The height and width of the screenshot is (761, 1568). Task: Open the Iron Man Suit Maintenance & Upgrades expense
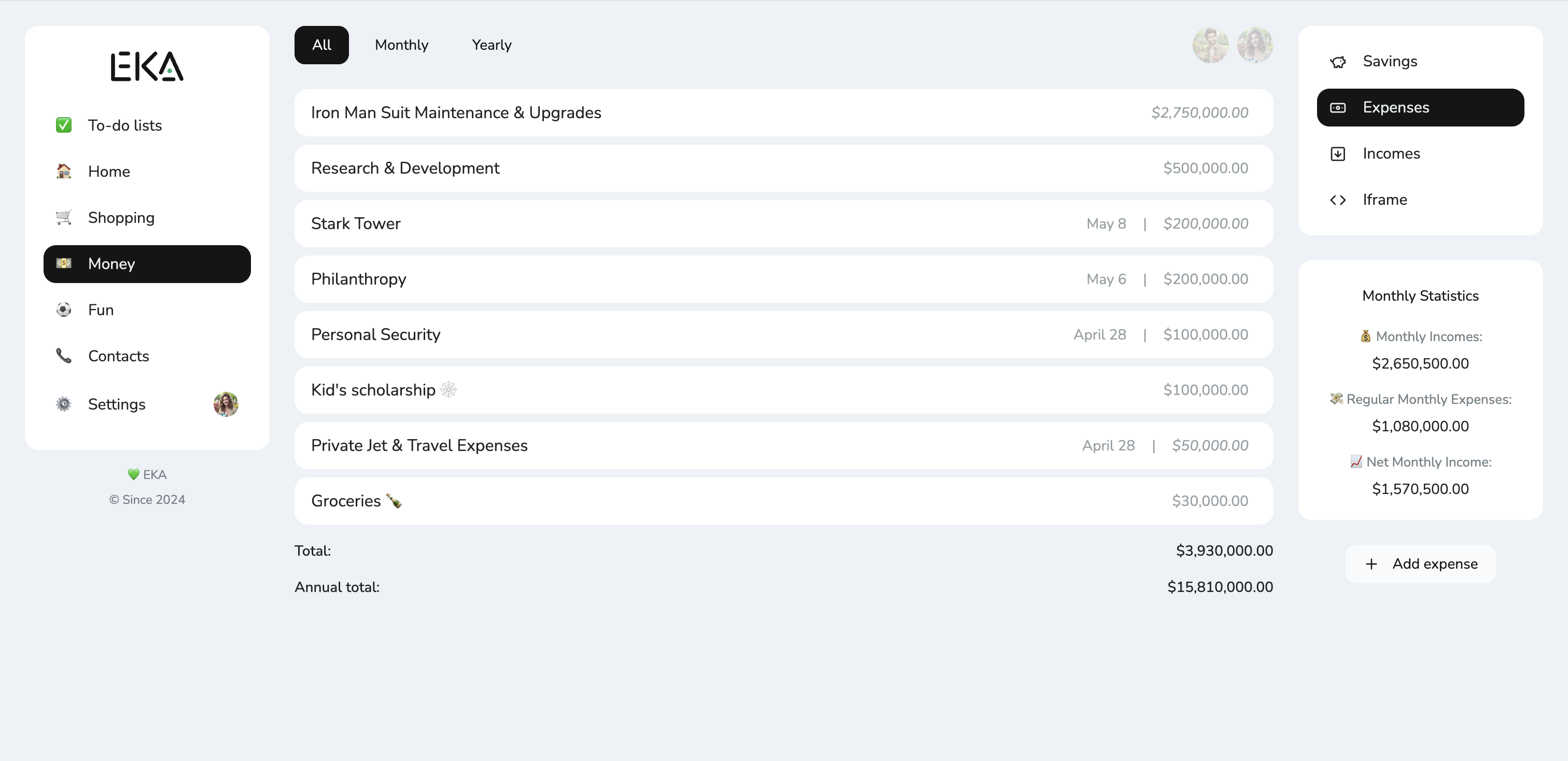click(x=783, y=112)
